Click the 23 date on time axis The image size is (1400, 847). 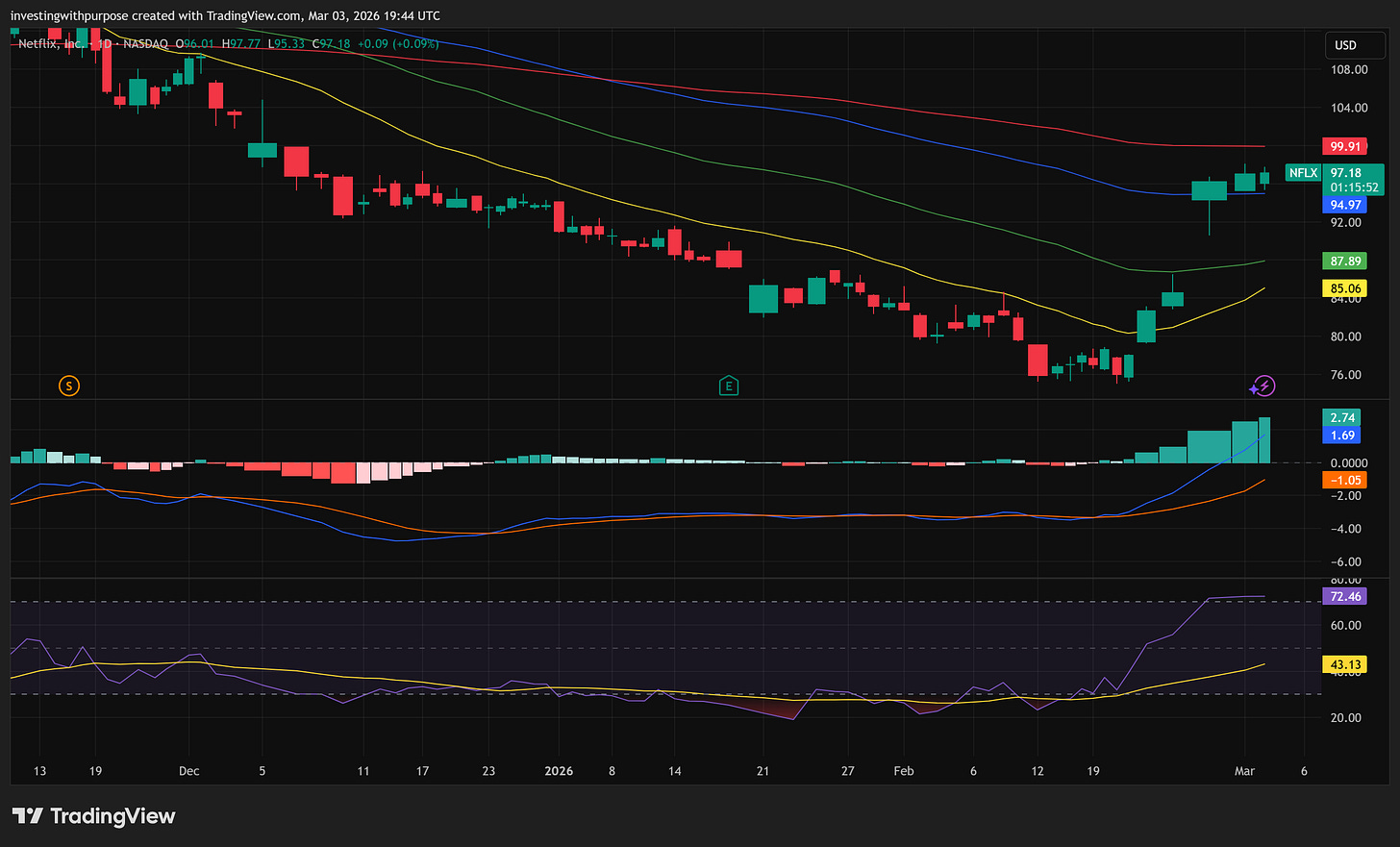[x=488, y=771]
